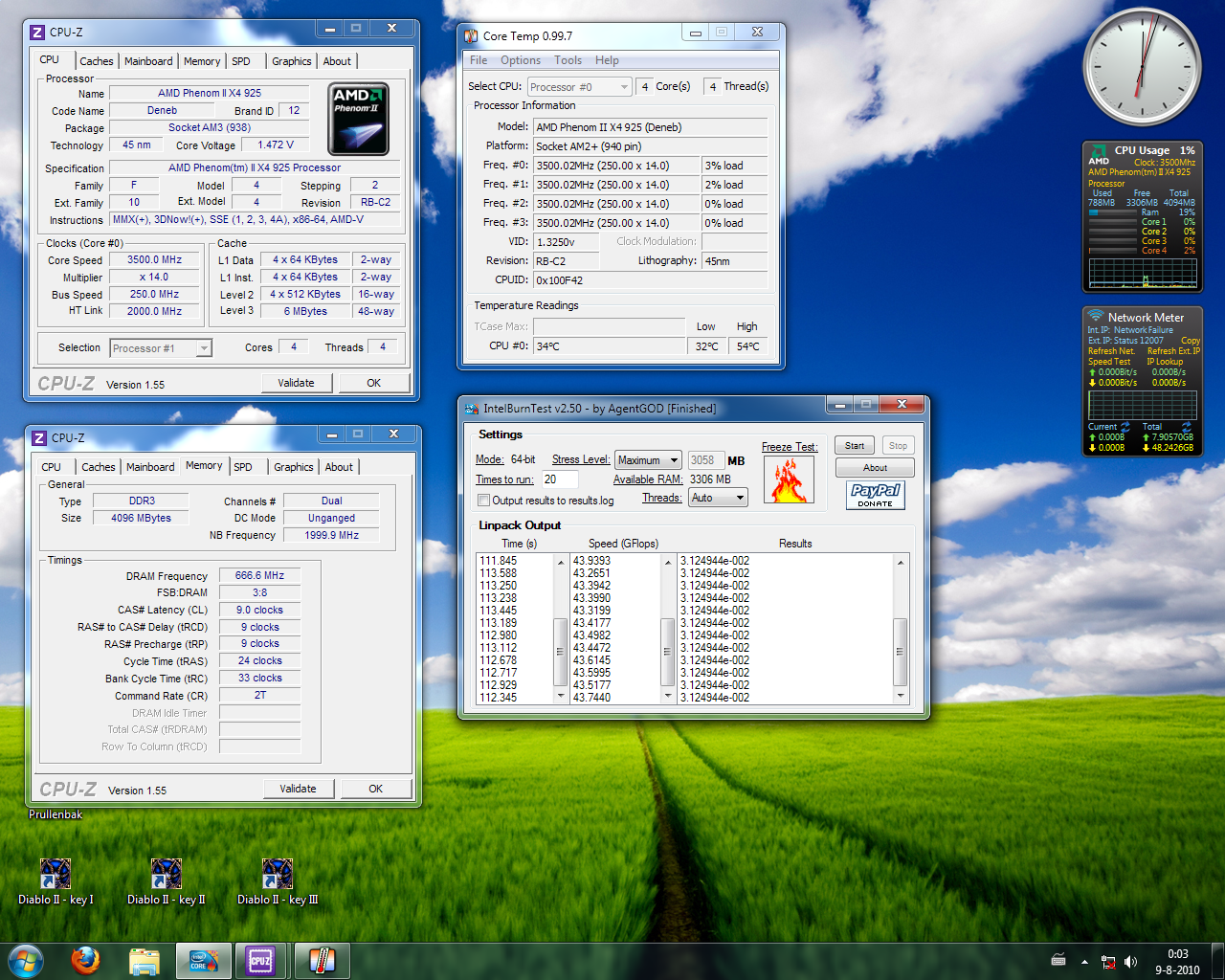
Task: Switch to Mainboard tab in top CPU-Z window
Action: point(148,61)
